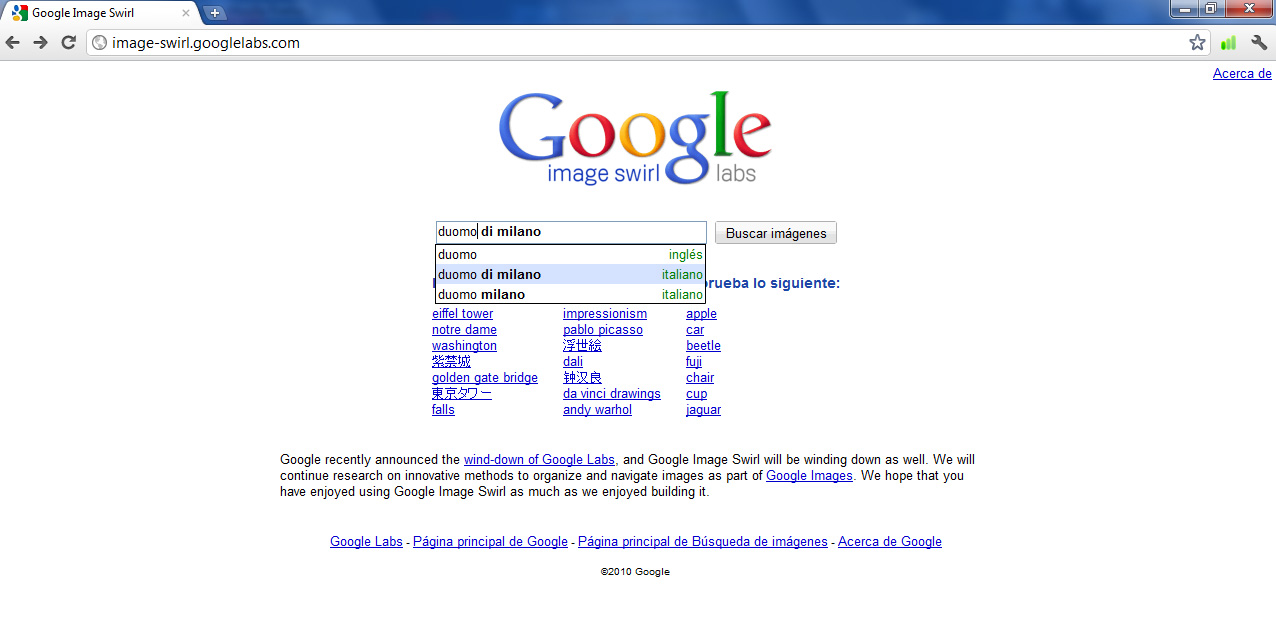Click the Buscar imágenes button
This screenshot has width=1276, height=630.
tap(776, 233)
